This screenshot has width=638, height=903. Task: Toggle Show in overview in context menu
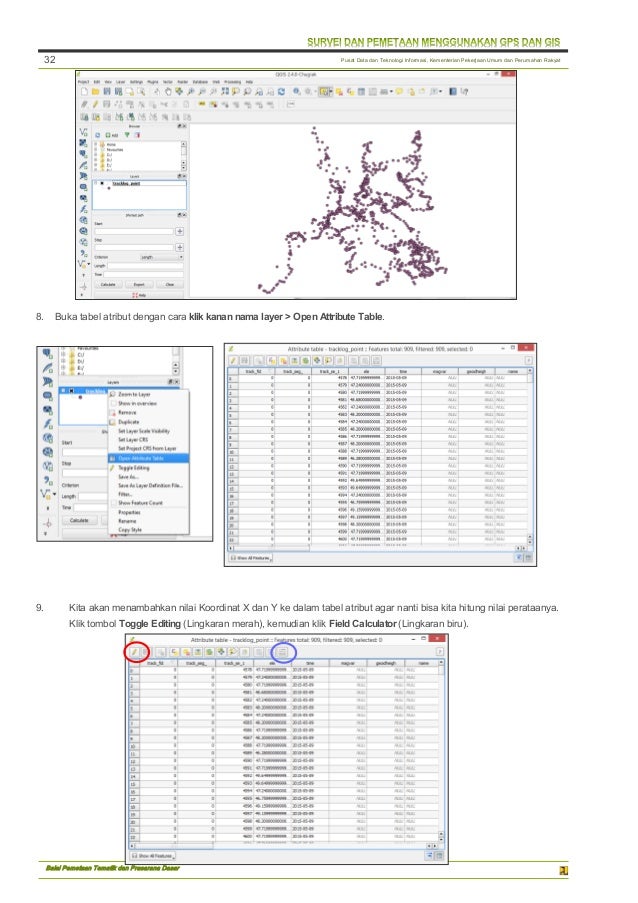(113, 403)
